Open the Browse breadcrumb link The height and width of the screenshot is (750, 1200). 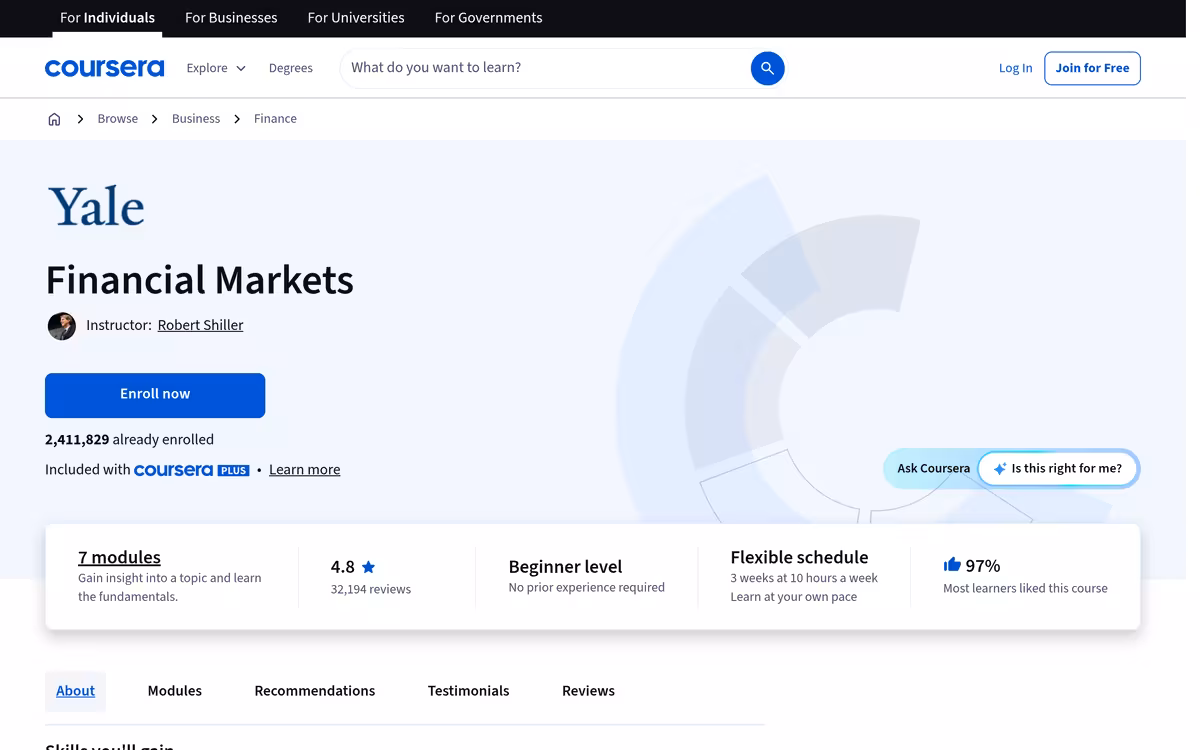[x=118, y=119]
